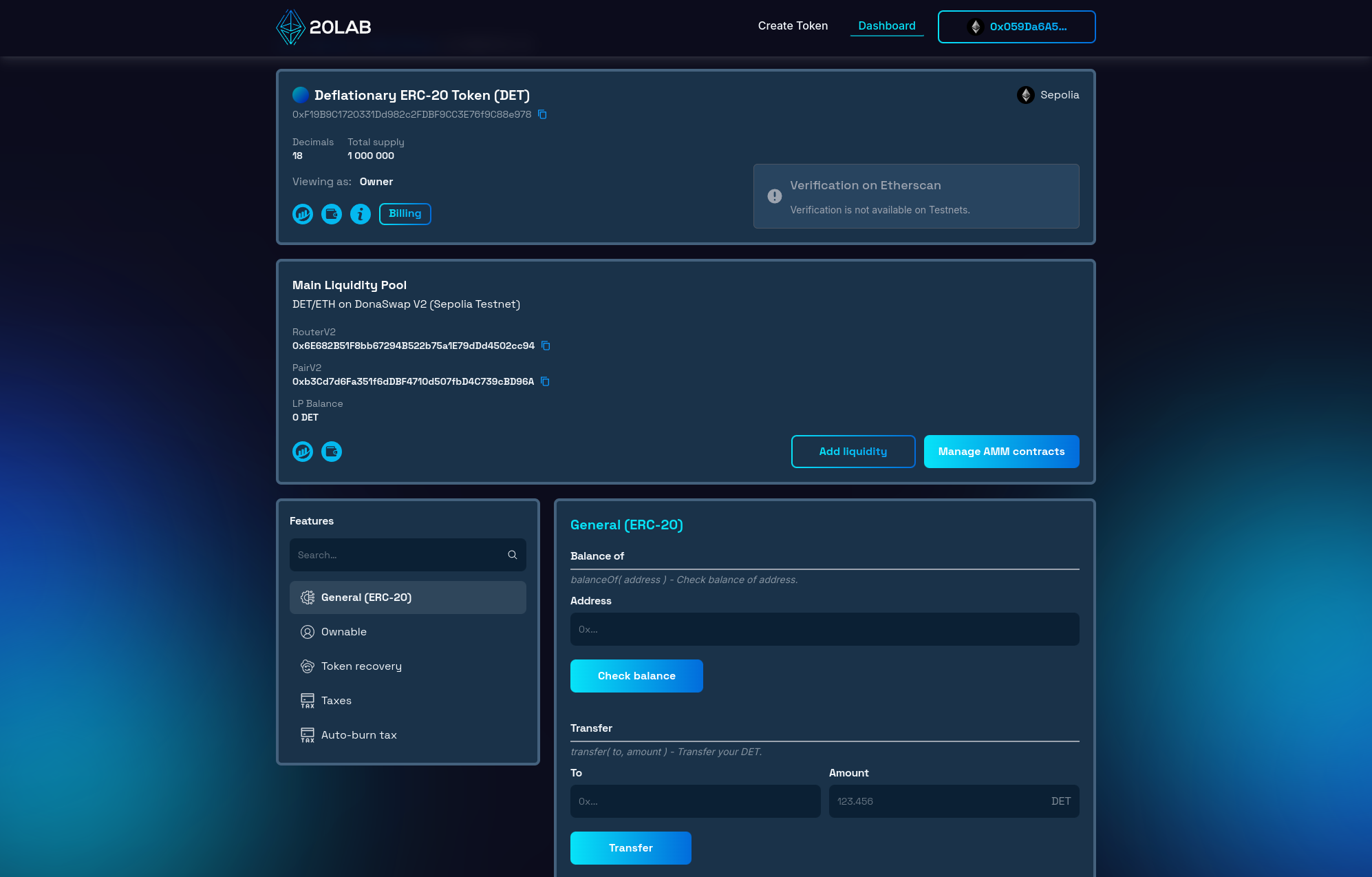Click the Ownable user icon
The height and width of the screenshot is (877, 1372).
tap(308, 632)
